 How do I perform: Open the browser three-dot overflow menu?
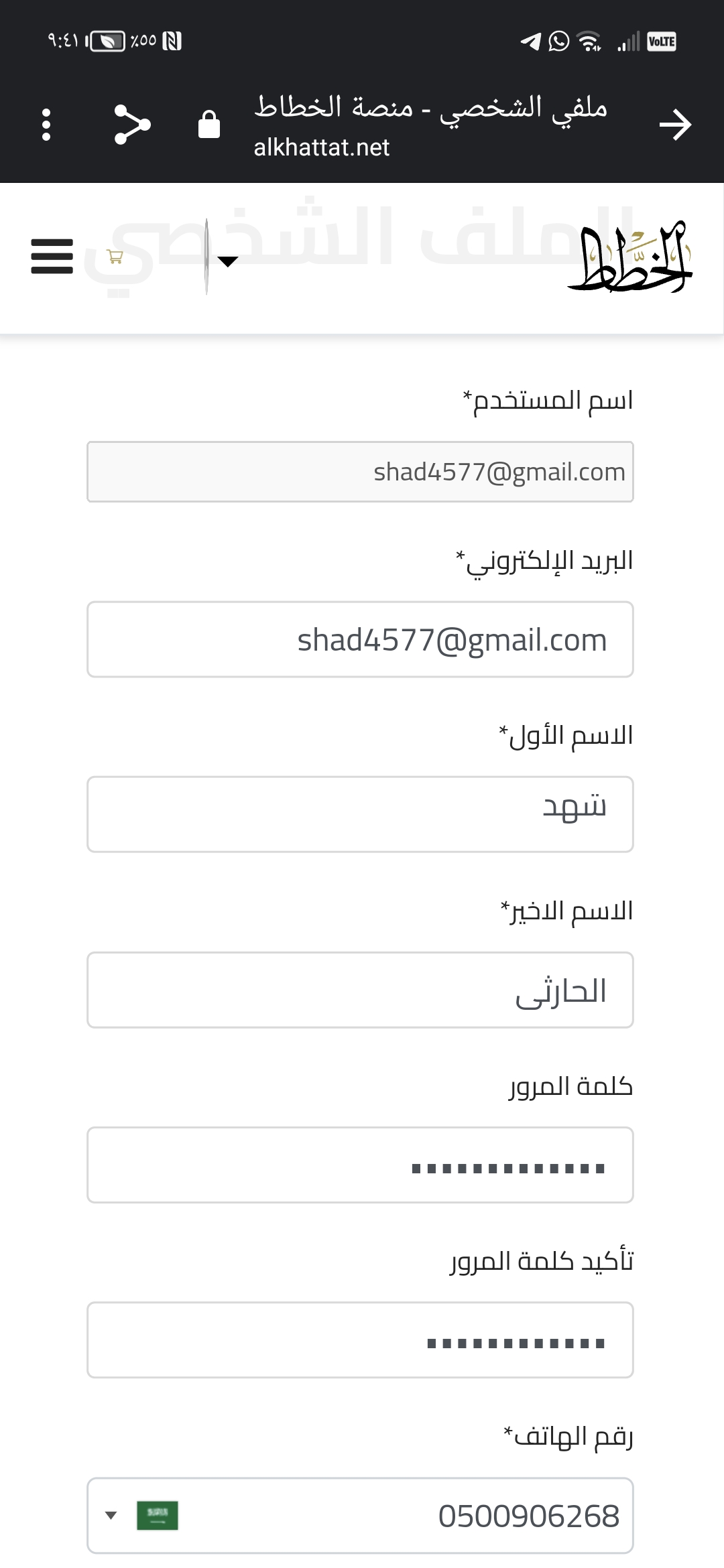pos(46,125)
